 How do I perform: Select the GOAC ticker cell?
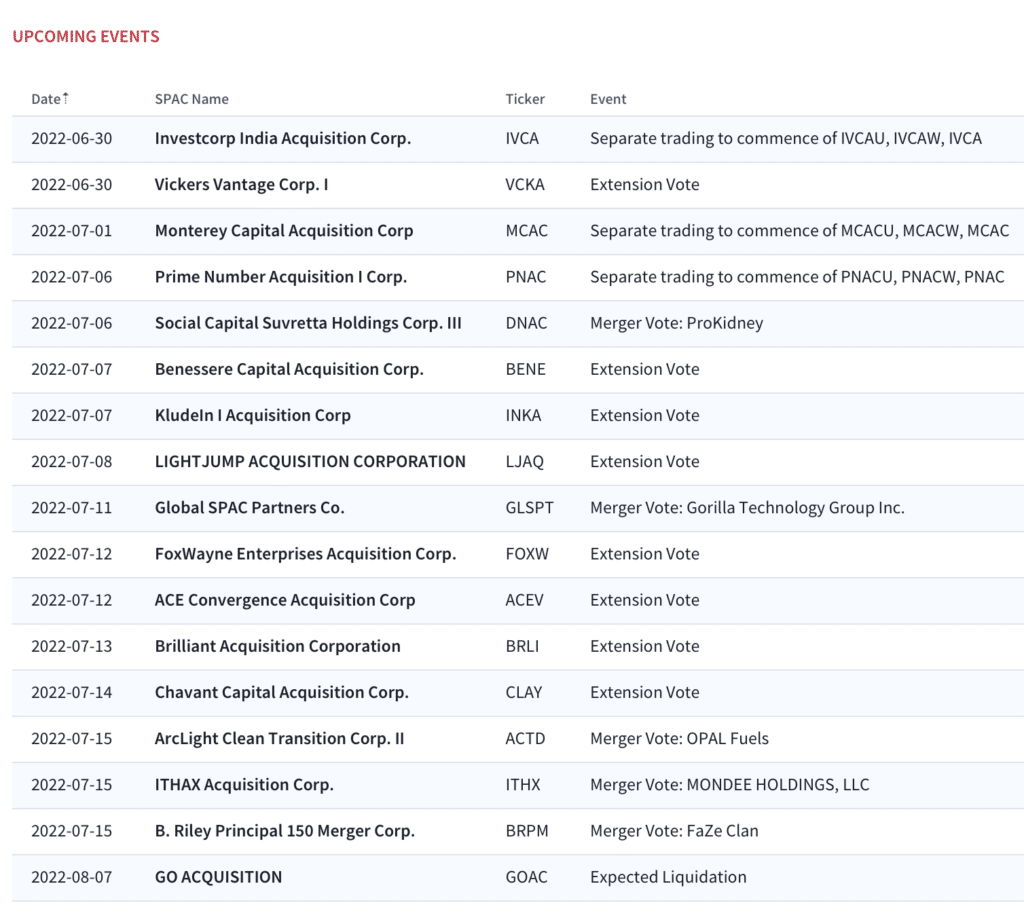(x=526, y=877)
